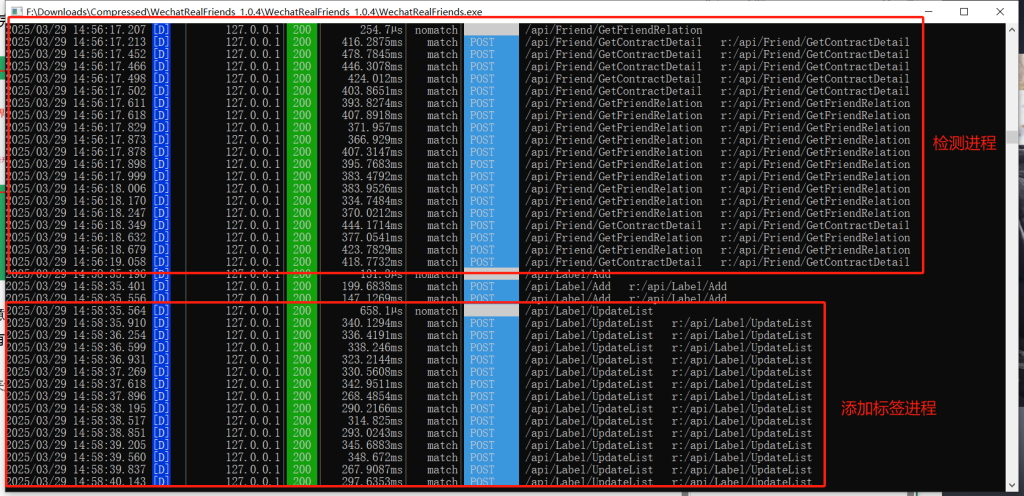Click the 416.2875ms duration value
The image size is (1024, 496).
click(365, 42)
